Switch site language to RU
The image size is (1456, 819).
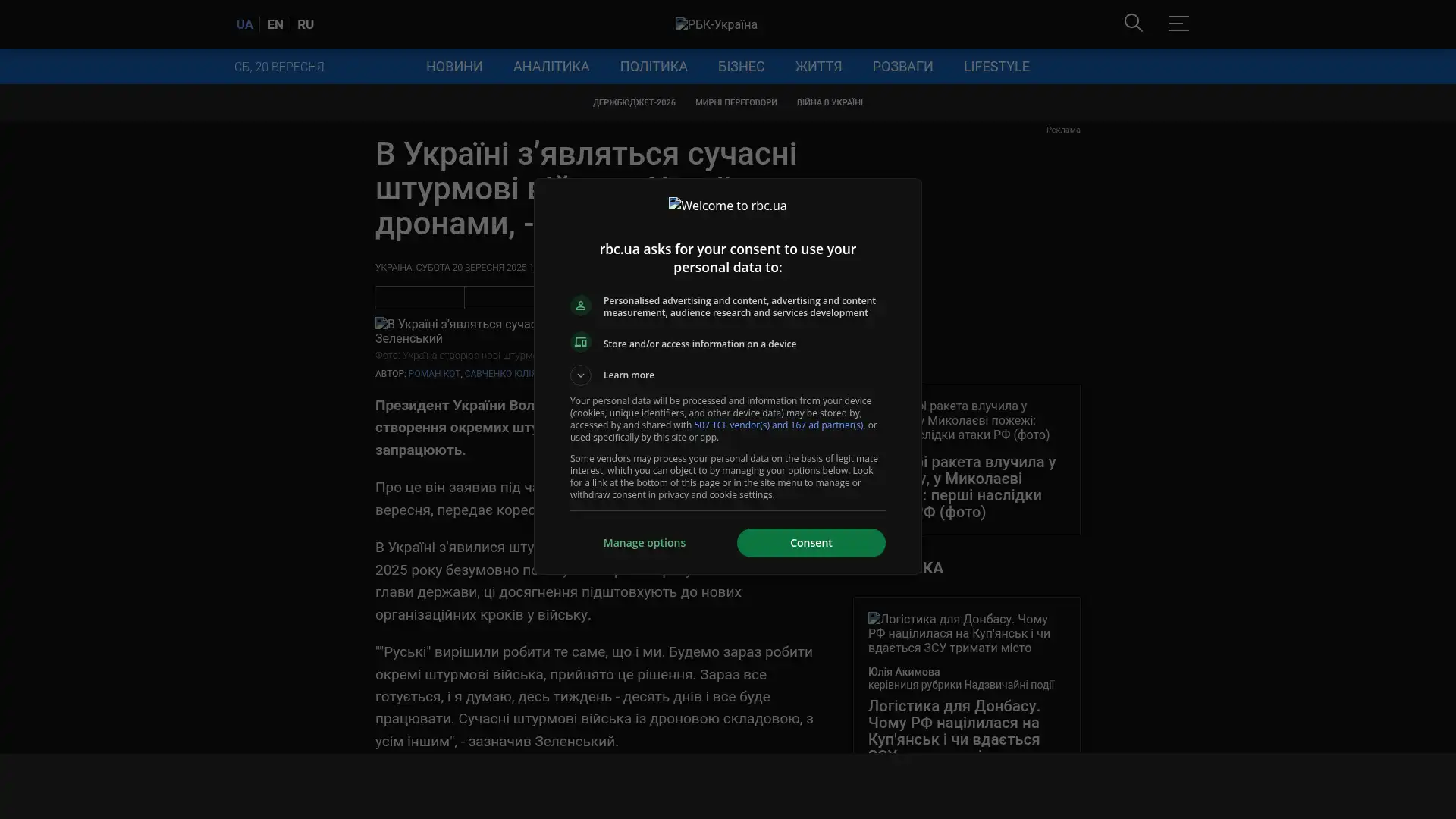(305, 24)
